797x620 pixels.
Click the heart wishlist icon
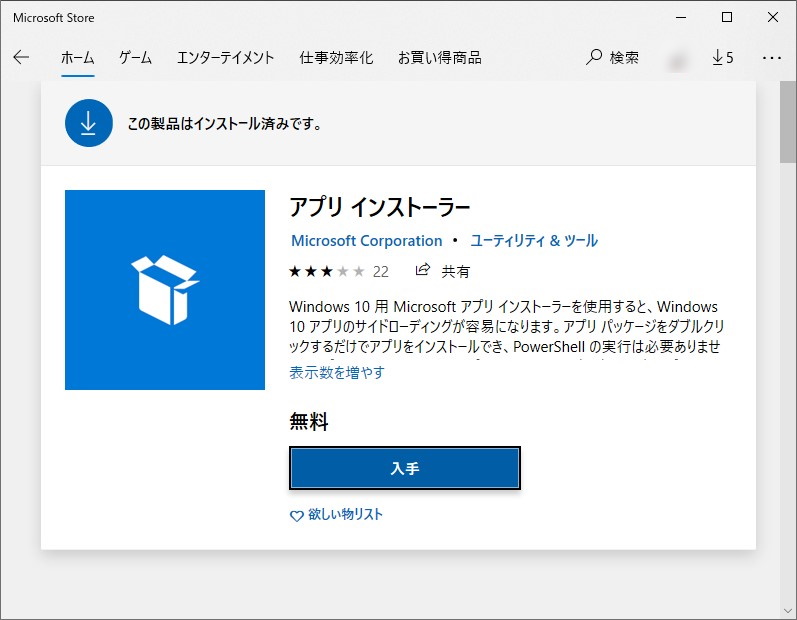[x=296, y=516]
